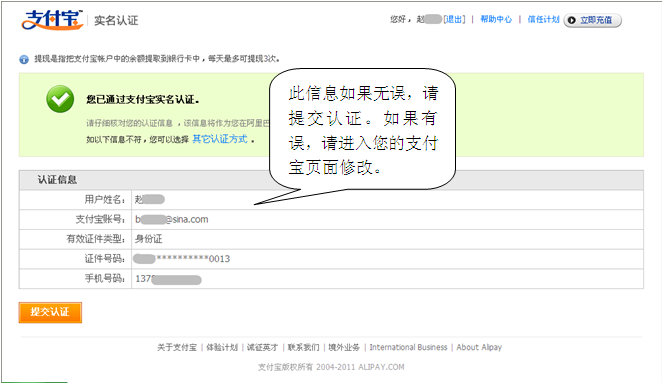The image size is (662, 384).
Task: Click the 手机号码 label
Action: click(x=105, y=278)
